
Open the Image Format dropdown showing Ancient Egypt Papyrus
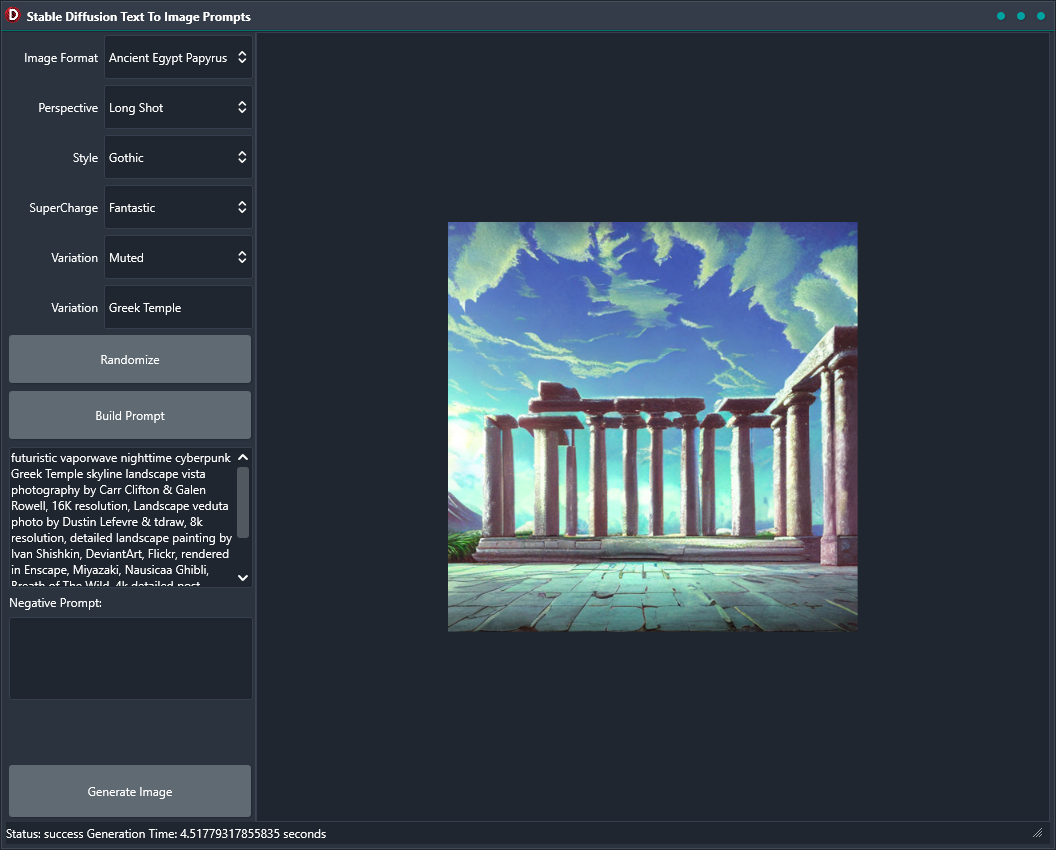point(170,57)
